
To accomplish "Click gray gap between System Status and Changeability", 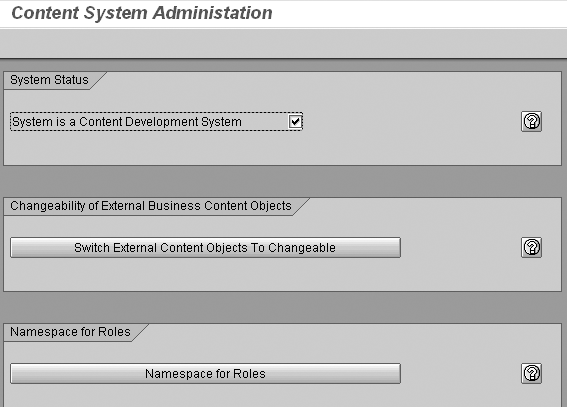I will [x=284, y=181].
